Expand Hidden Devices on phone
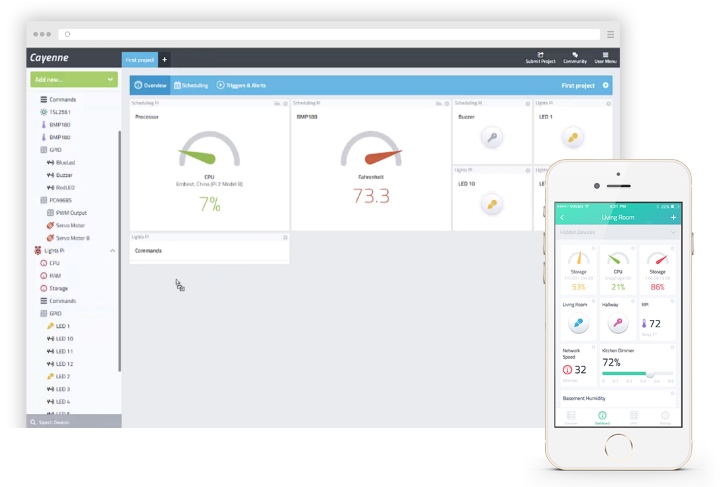The width and height of the screenshot is (720, 487). pos(618,232)
